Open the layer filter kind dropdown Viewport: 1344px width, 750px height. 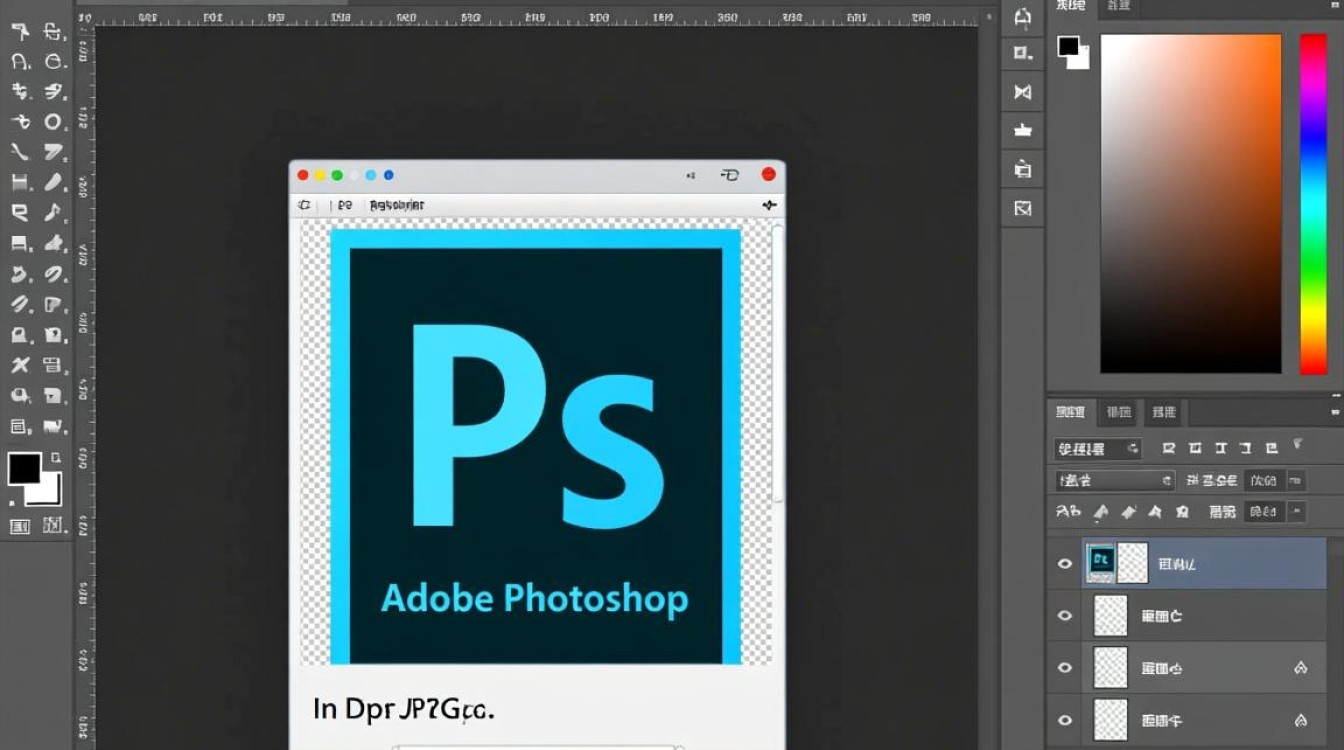coord(1097,449)
